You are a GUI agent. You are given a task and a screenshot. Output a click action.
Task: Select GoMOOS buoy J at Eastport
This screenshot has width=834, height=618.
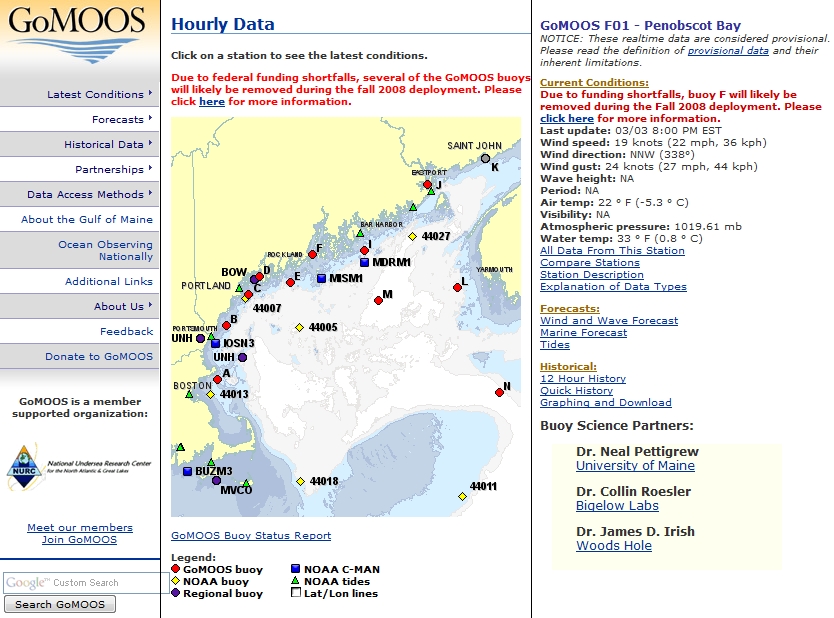pyautogui.click(x=427, y=185)
